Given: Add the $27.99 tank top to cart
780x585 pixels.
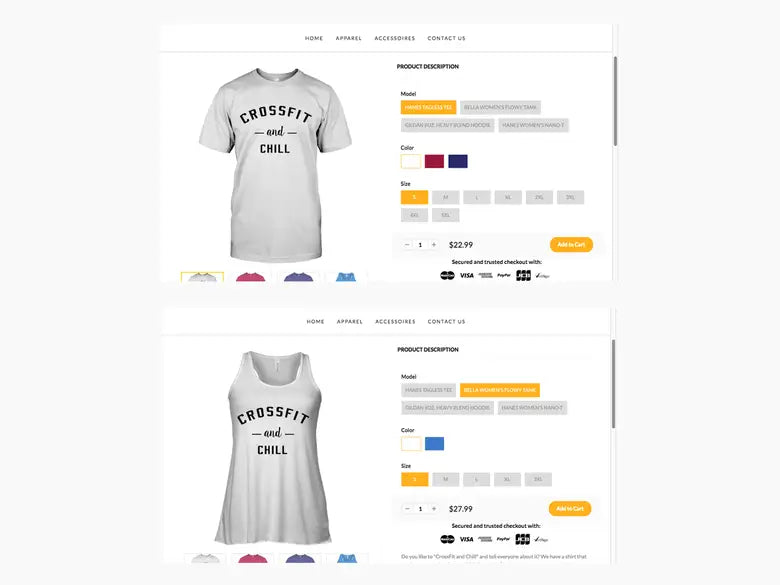Looking at the screenshot, I should [x=570, y=508].
